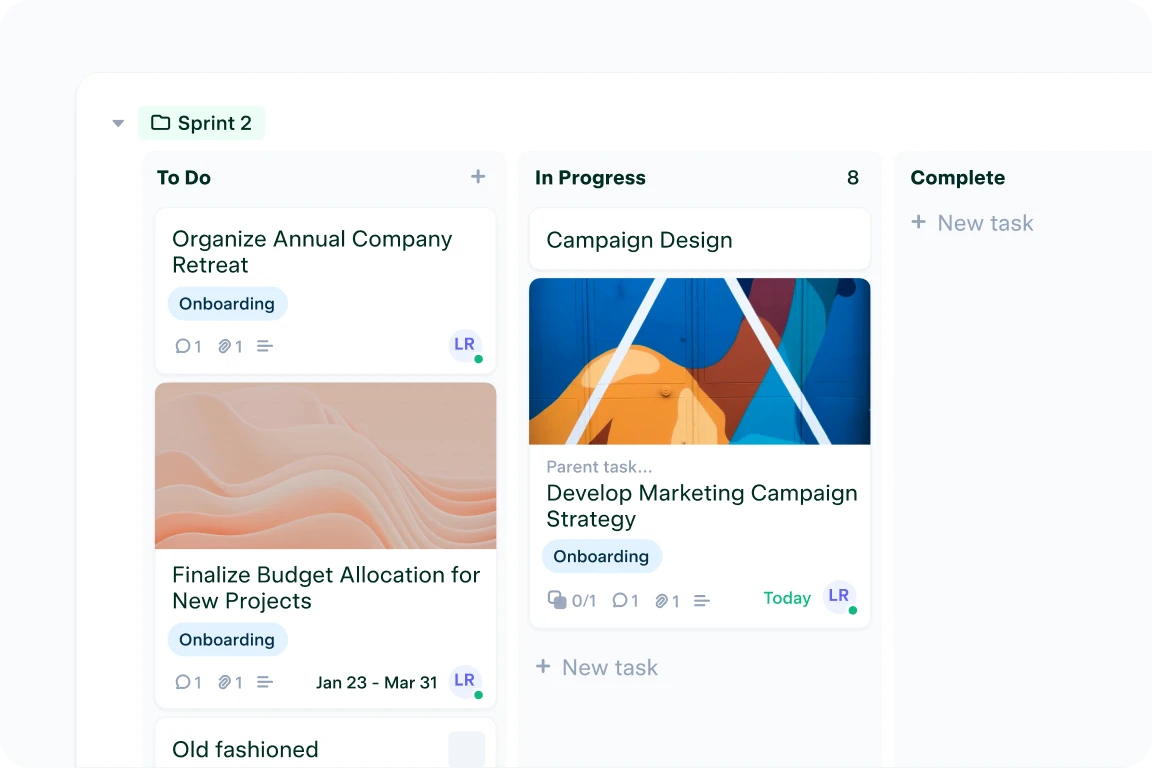This screenshot has height=768, width=1152.
Task: Click Onboarding tag on Company Retreat card
Action: click(227, 304)
